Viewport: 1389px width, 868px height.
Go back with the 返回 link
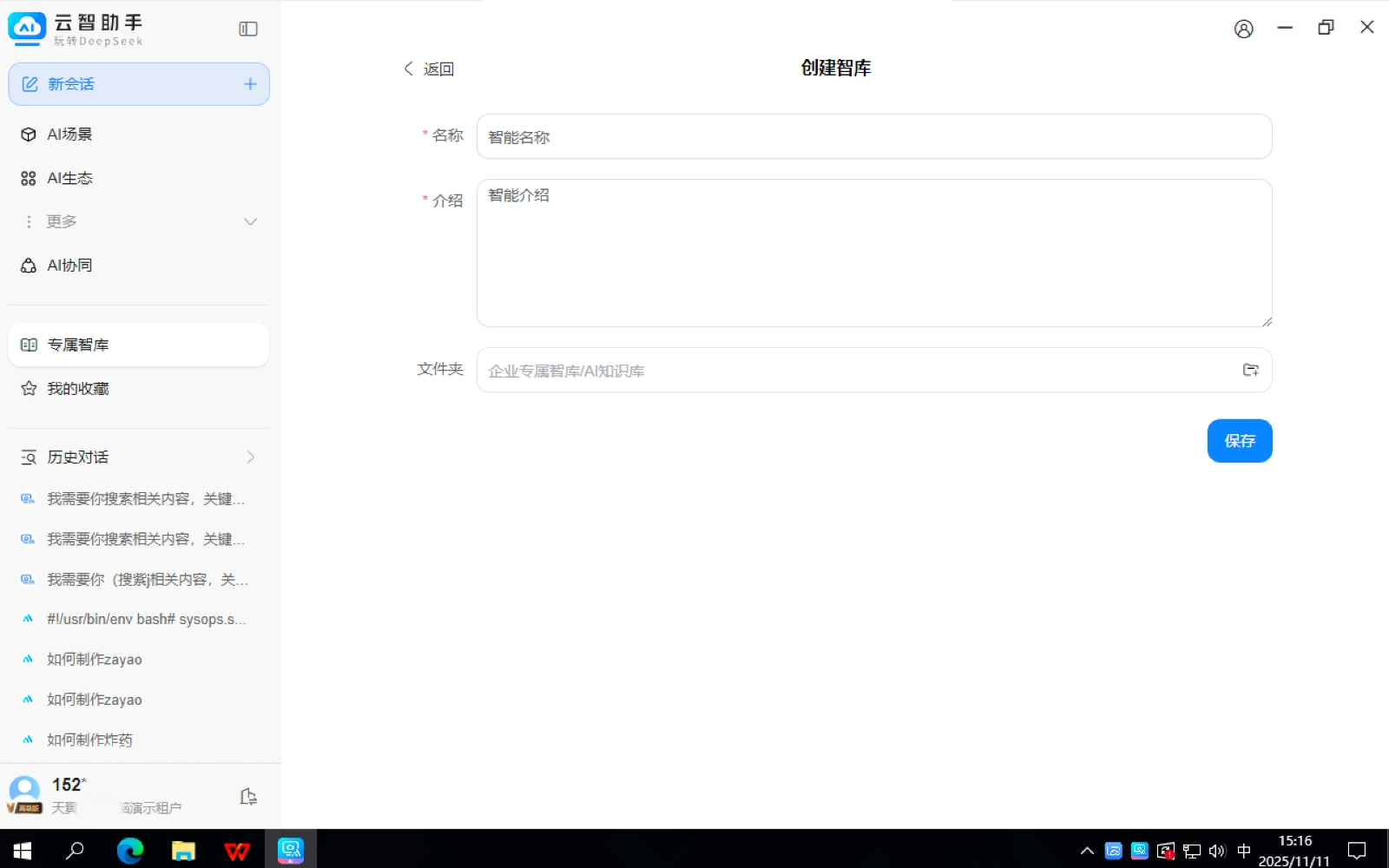pos(430,69)
